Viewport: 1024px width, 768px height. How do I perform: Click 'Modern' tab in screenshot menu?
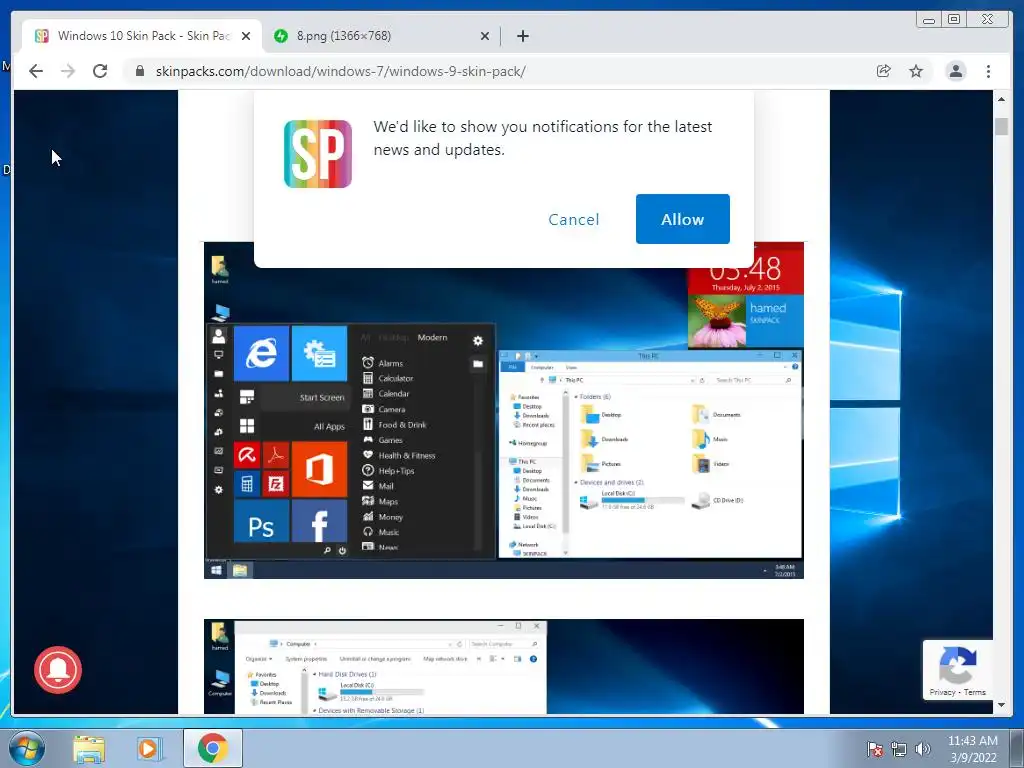coord(432,338)
